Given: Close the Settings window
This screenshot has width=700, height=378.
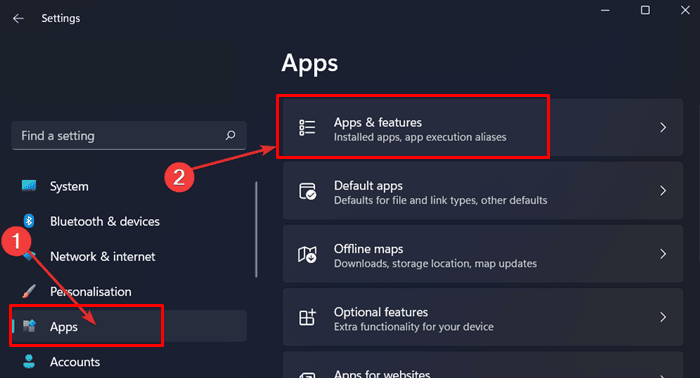Looking at the screenshot, I should 685,10.
